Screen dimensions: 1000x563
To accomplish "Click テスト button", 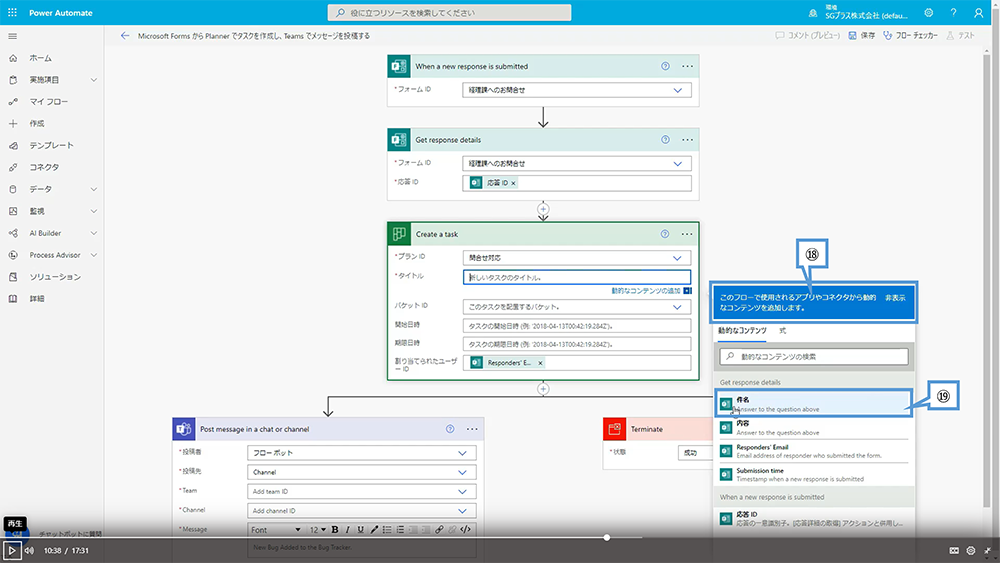I will pyautogui.click(x=960, y=36).
